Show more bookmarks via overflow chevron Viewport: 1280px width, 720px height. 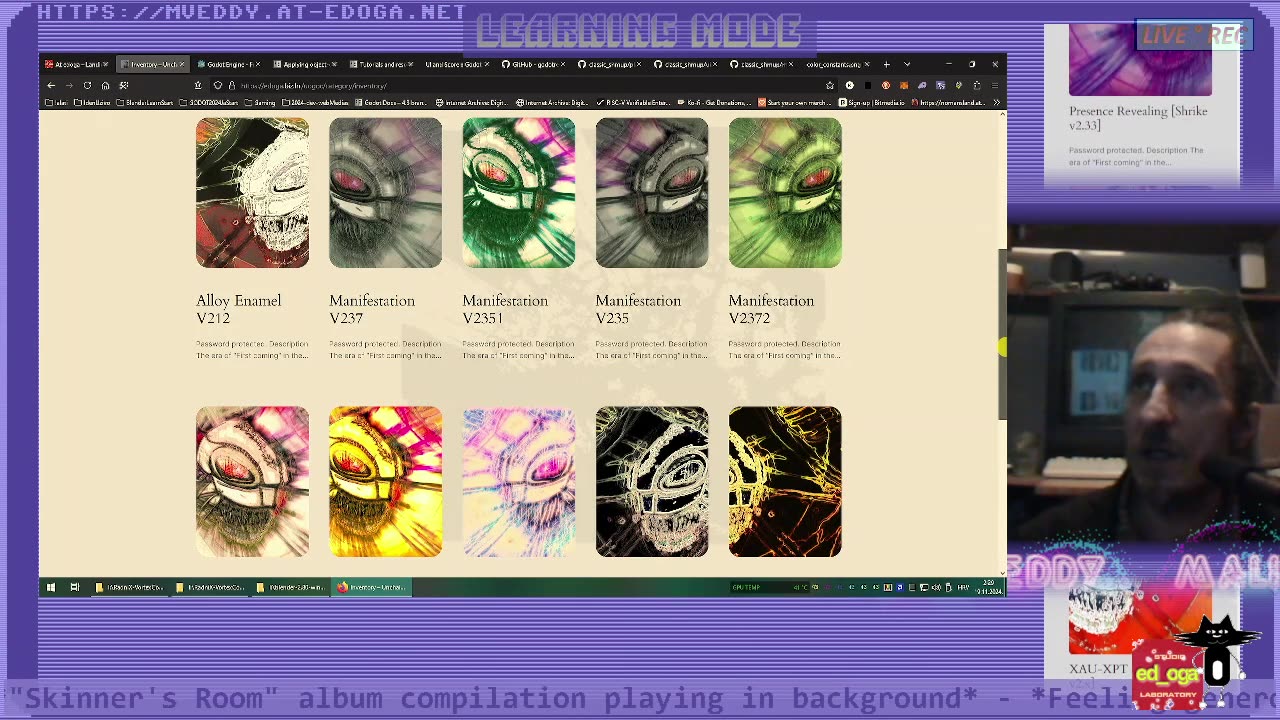(997, 102)
